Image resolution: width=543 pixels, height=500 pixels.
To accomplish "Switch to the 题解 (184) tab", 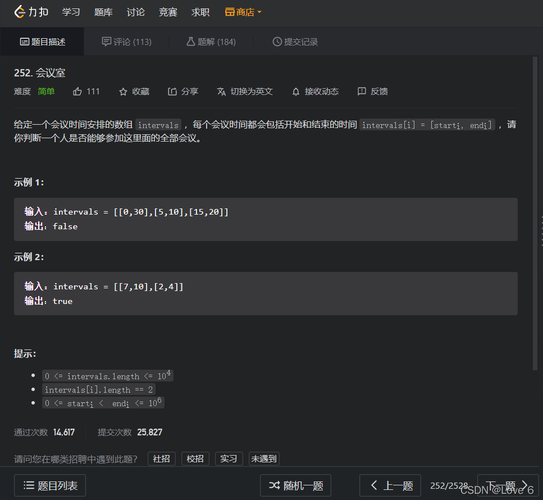I will [211, 42].
